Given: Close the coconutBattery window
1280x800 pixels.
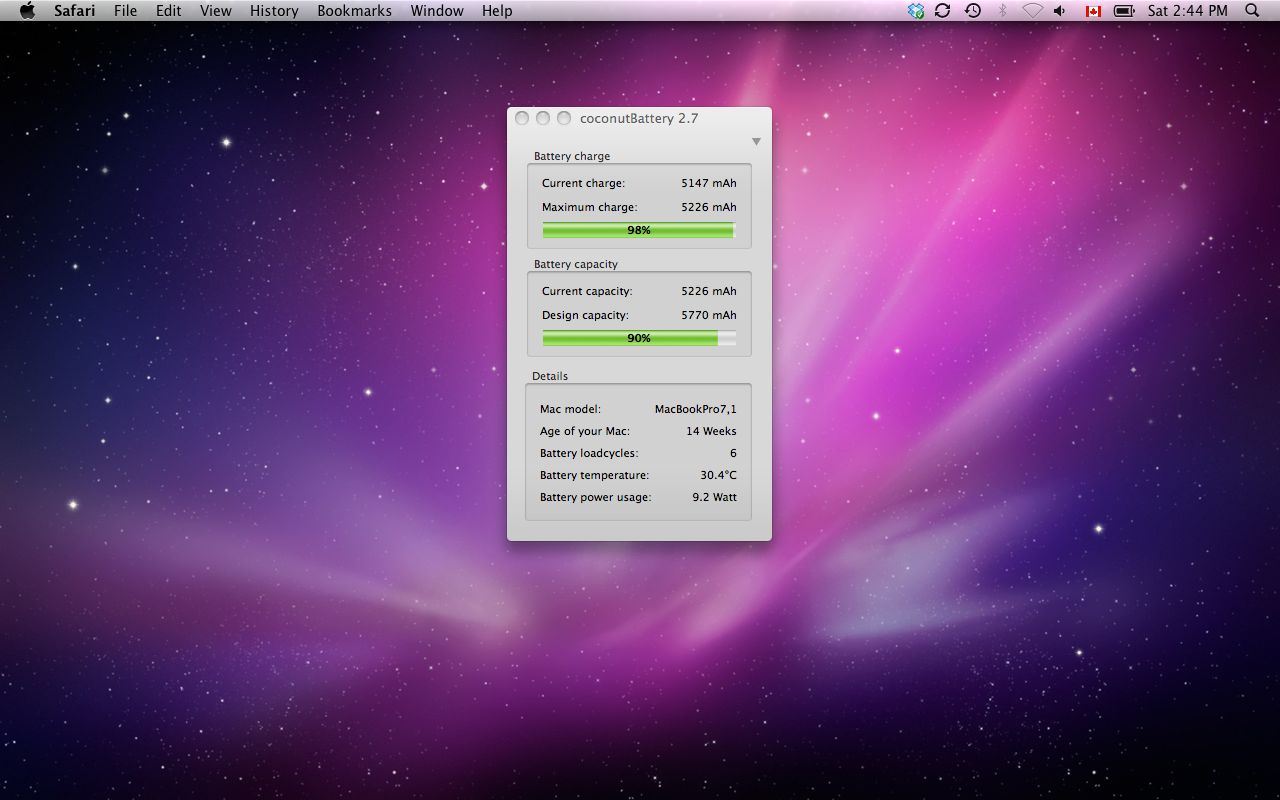Looking at the screenshot, I should pyautogui.click(x=522, y=118).
